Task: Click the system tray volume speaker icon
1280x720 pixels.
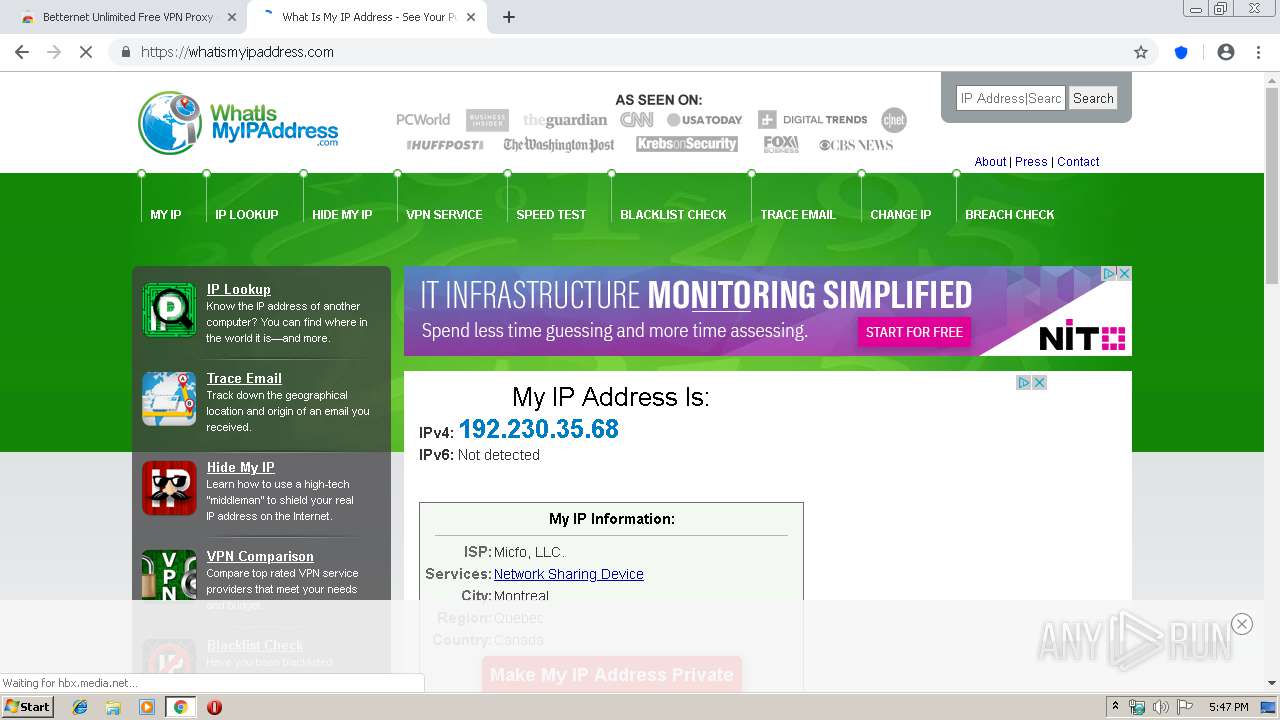Action: click(x=1160, y=707)
